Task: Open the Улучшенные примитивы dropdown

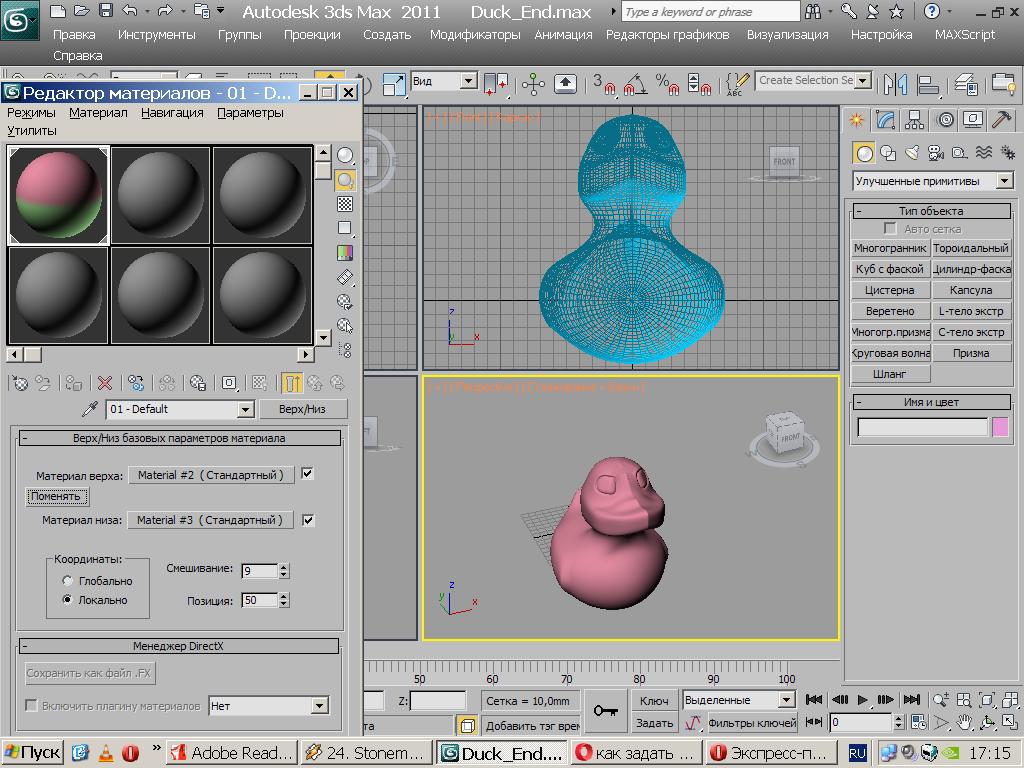Action: click(x=1002, y=181)
